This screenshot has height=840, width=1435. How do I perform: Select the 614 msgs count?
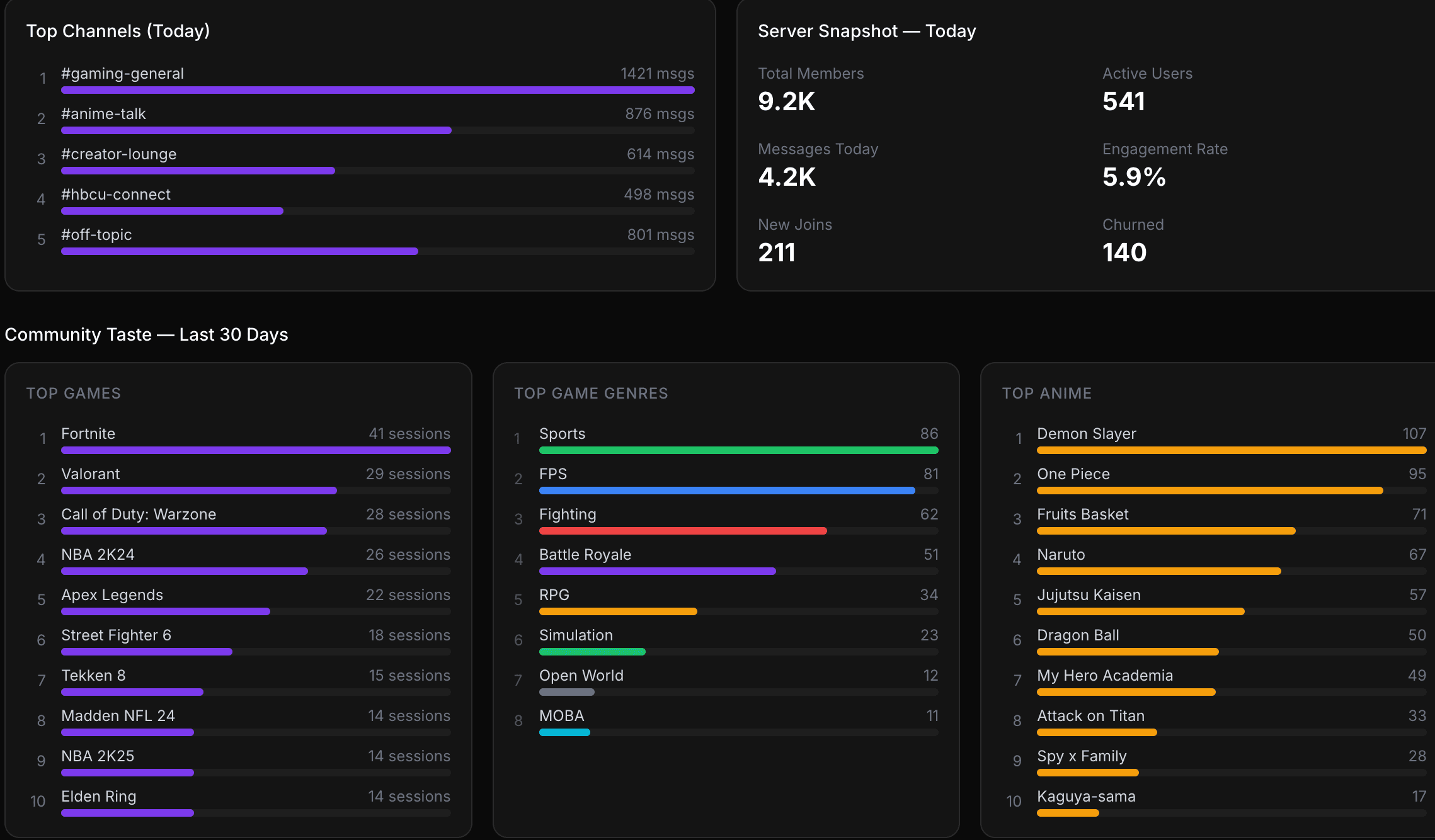coord(660,154)
